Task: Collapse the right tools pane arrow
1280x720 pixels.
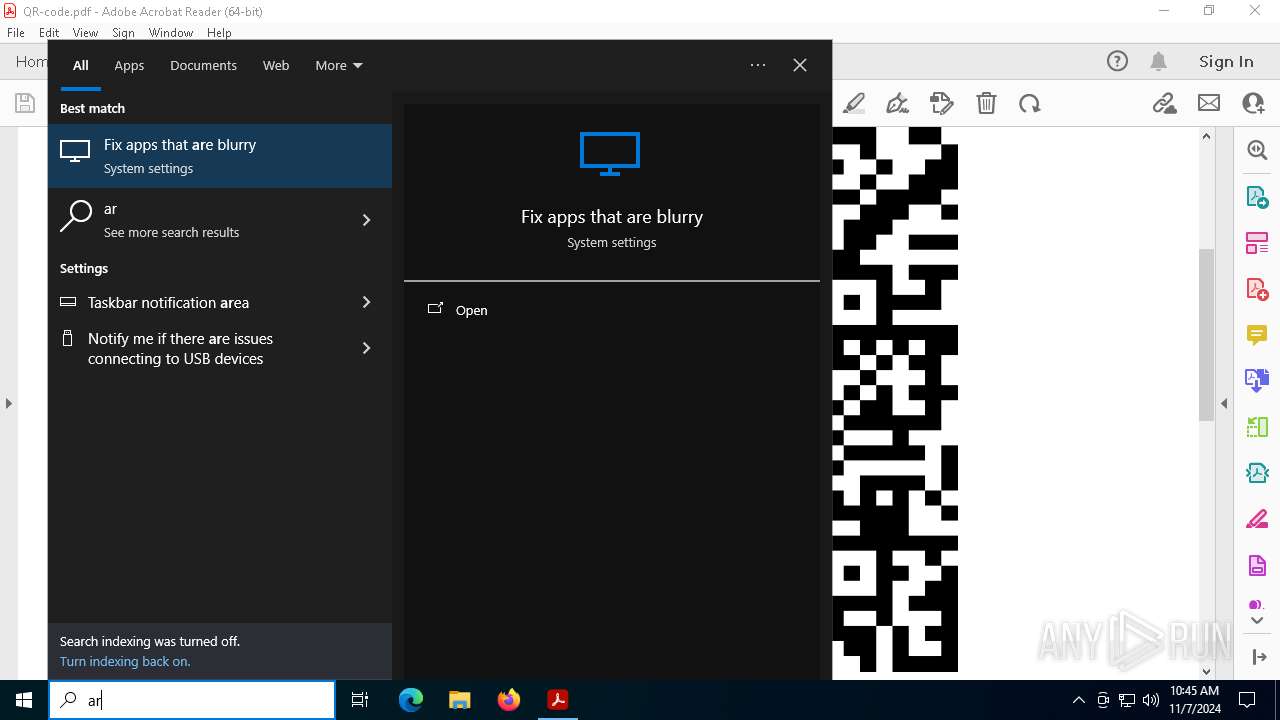Action: click(1224, 404)
